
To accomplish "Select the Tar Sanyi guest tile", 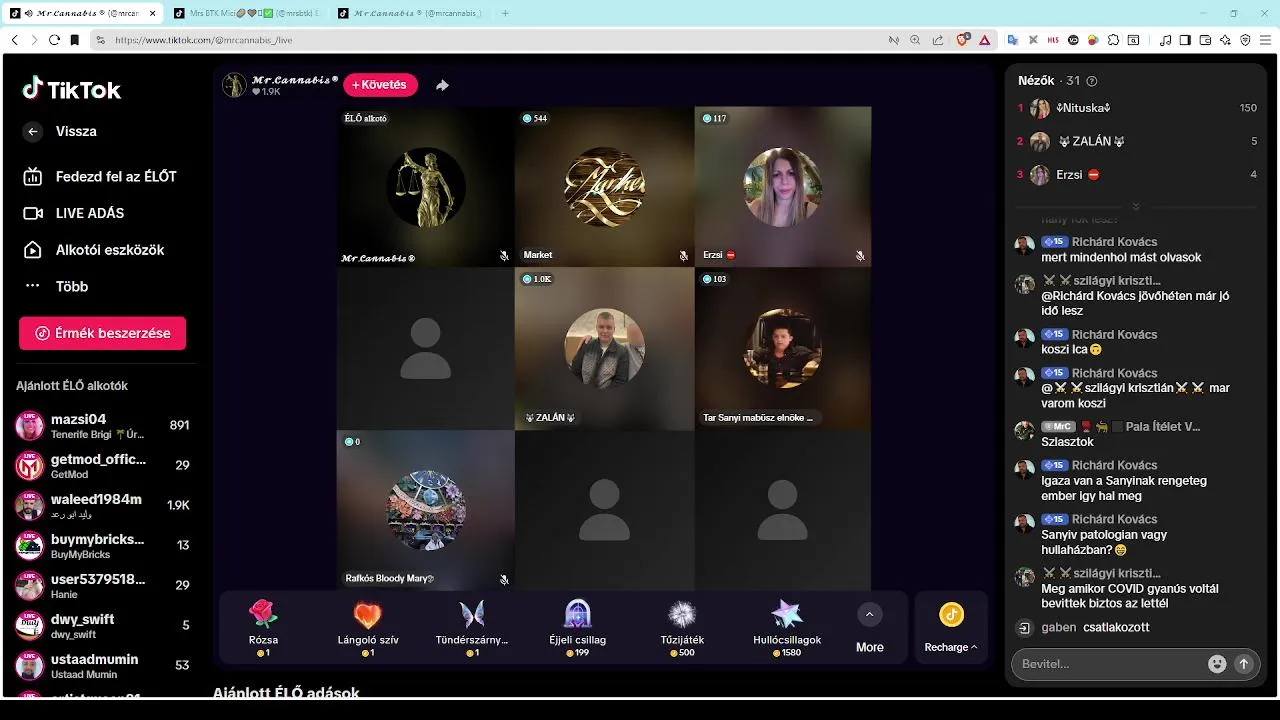I will (783, 348).
